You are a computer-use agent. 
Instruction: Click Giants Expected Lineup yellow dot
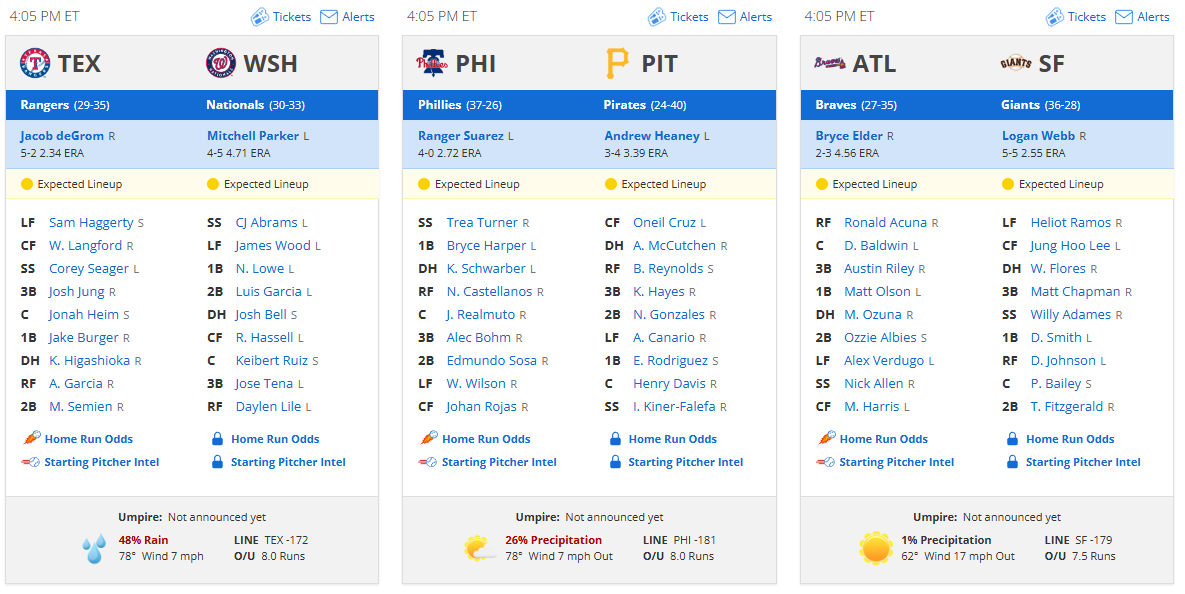click(1007, 184)
